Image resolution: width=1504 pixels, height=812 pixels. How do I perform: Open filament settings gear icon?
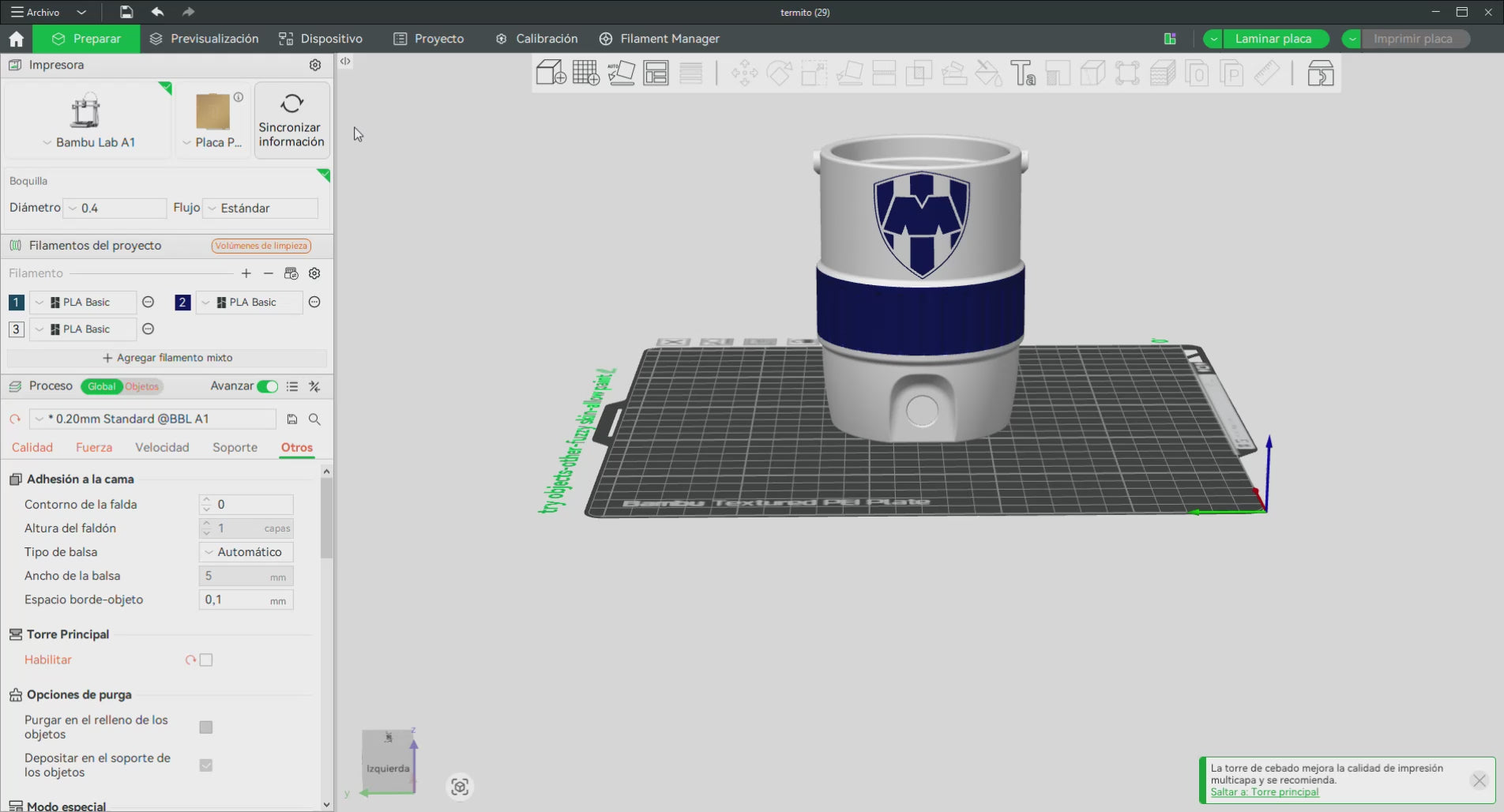[x=314, y=273]
